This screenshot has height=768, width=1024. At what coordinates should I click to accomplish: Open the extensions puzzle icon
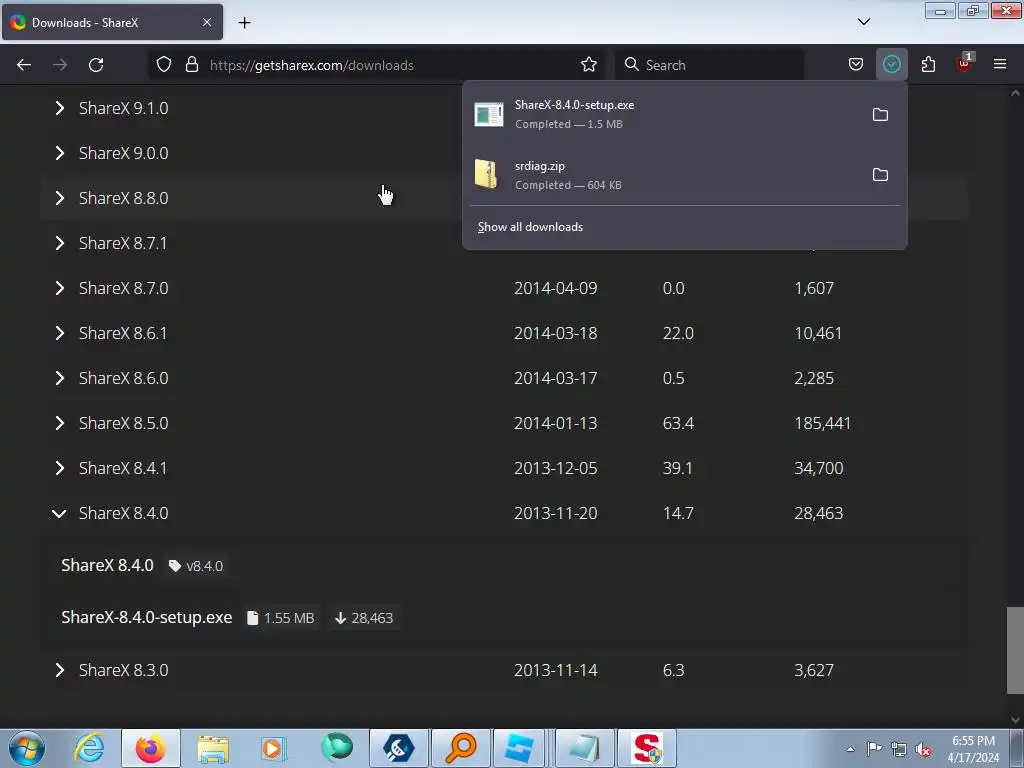click(x=928, y=65)
